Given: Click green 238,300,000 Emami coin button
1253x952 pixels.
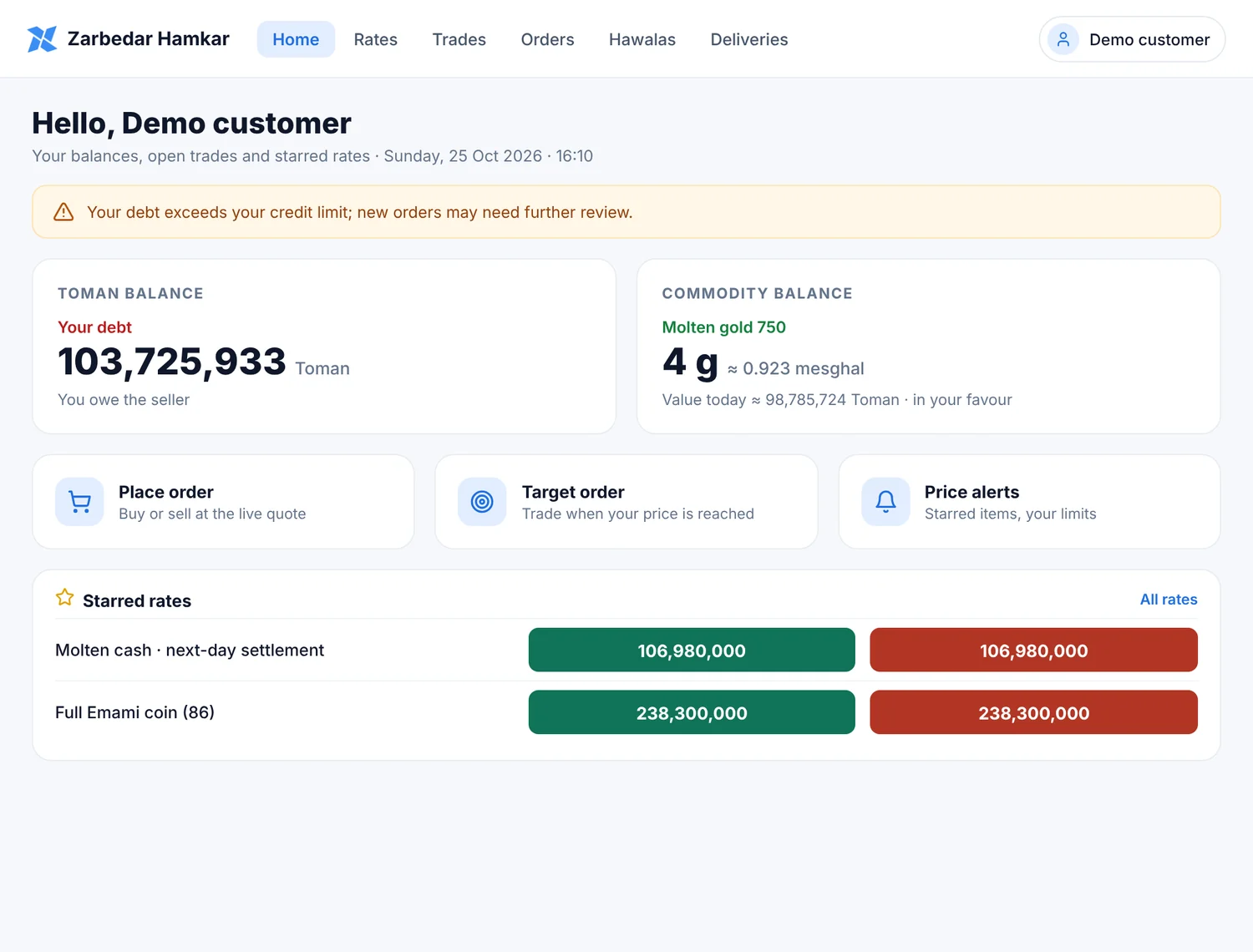Looking at the screenshot, I should click(692, 712).
